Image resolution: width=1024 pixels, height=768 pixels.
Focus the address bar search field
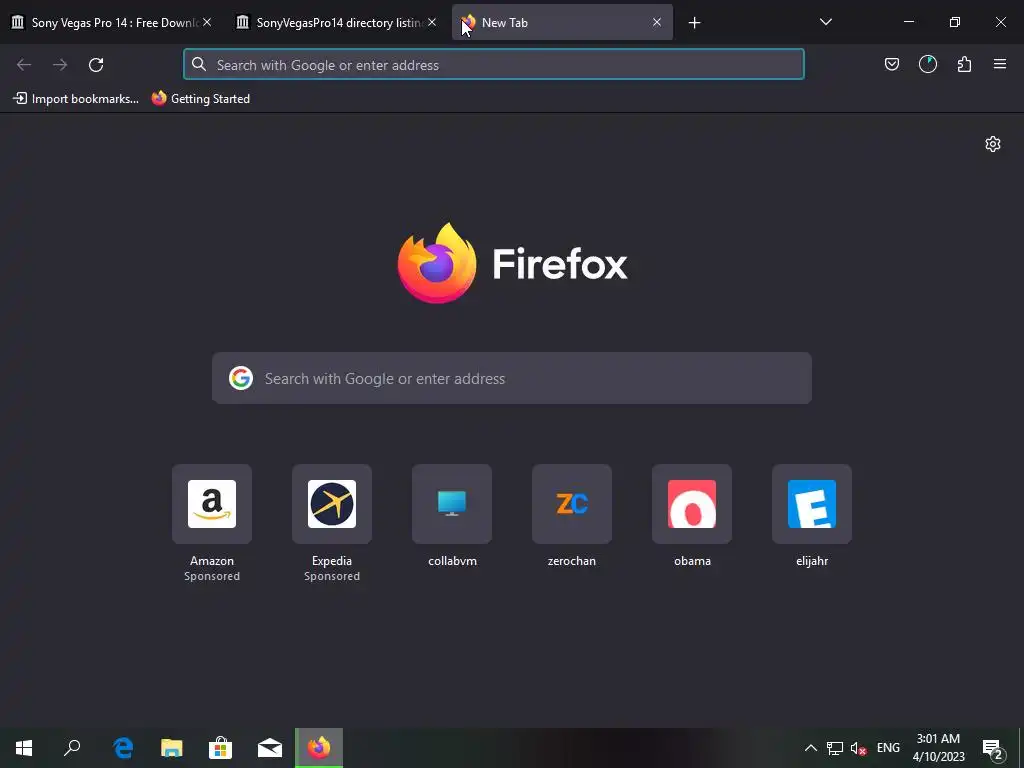pyautogui.click(x=494, y=65)
